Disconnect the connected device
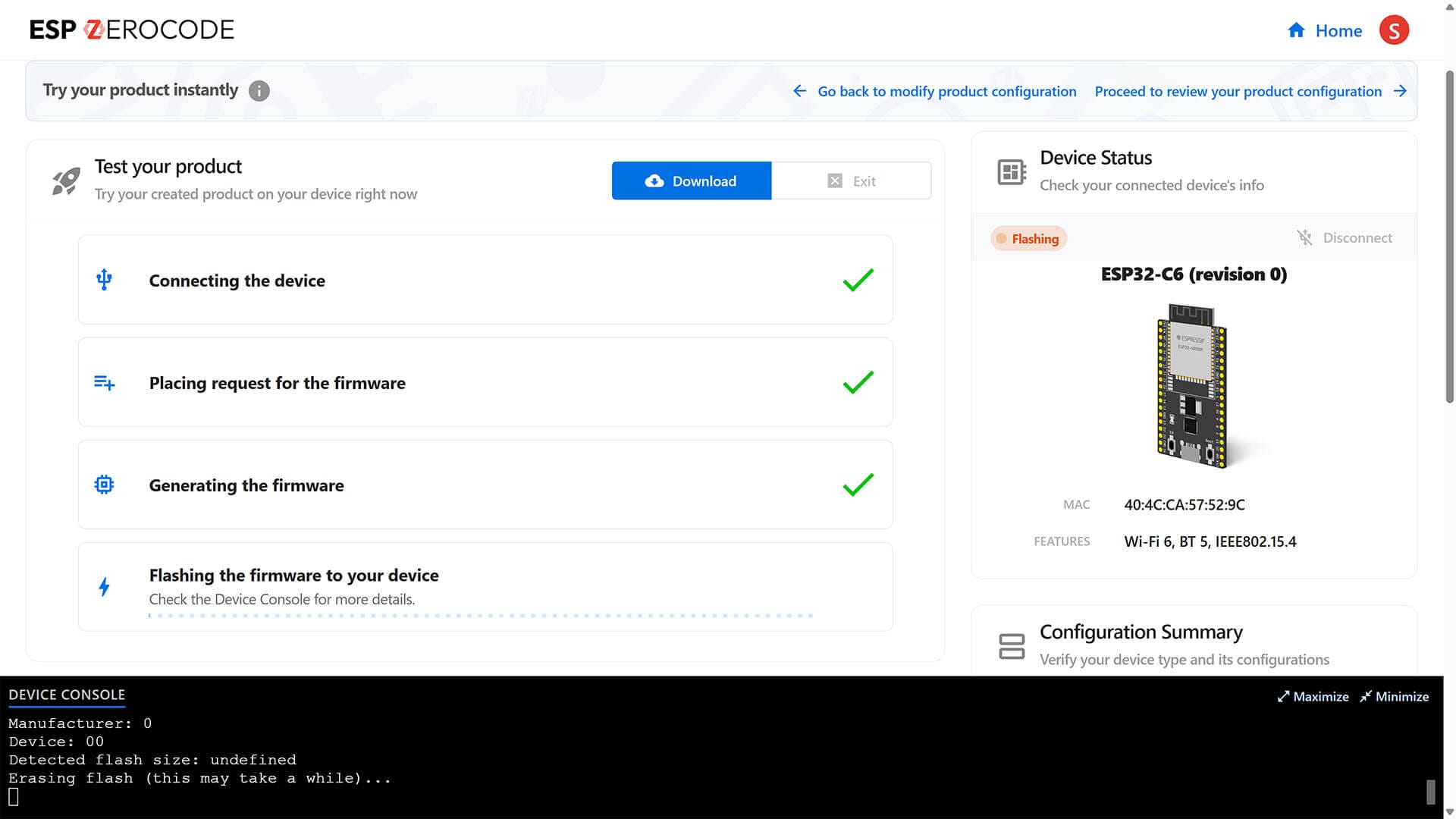This screenshot has width=1456, height=819. [1345, 238]
